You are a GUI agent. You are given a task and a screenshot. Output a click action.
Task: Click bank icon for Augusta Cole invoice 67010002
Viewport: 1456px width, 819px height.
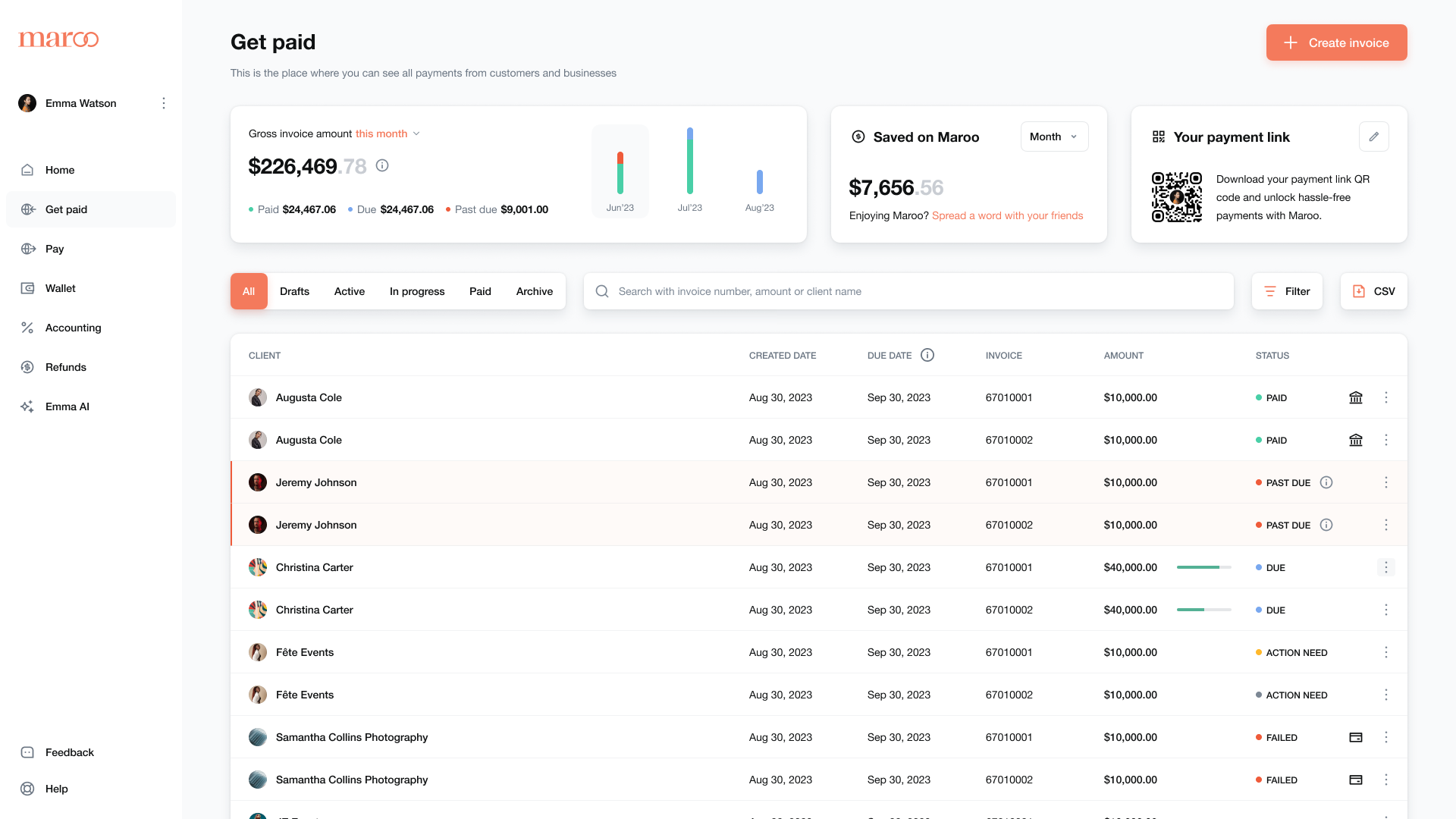[x=1356, y=440]
